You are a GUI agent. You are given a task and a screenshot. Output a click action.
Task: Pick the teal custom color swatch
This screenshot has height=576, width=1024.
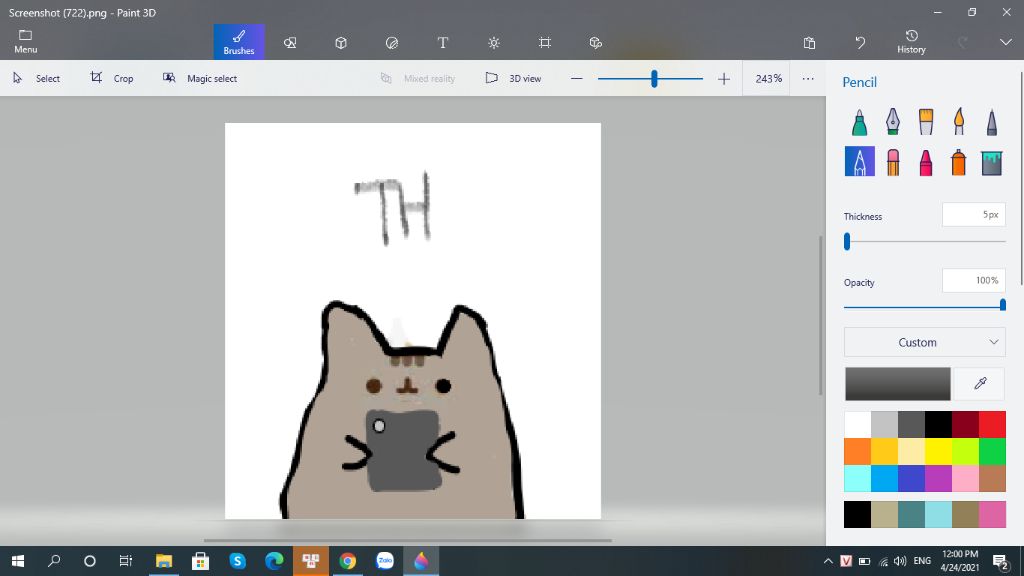click(912, 515)
